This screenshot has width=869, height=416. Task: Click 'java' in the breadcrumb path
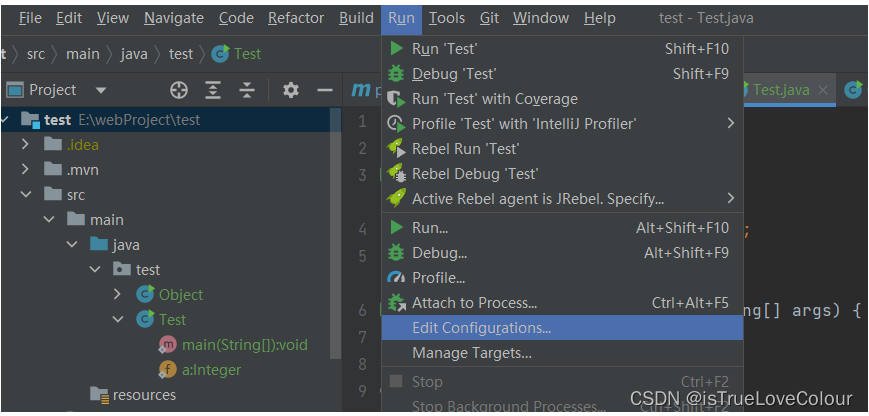pos(134,54)
